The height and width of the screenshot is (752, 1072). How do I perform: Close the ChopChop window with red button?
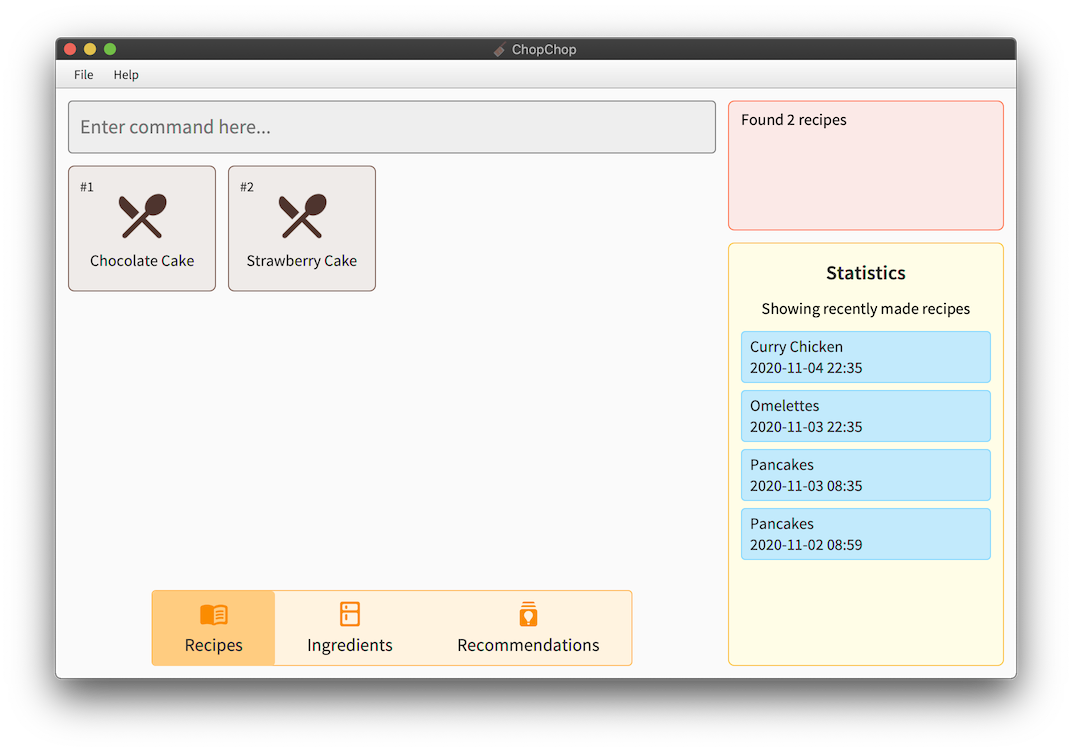click(x=70, y=49)
